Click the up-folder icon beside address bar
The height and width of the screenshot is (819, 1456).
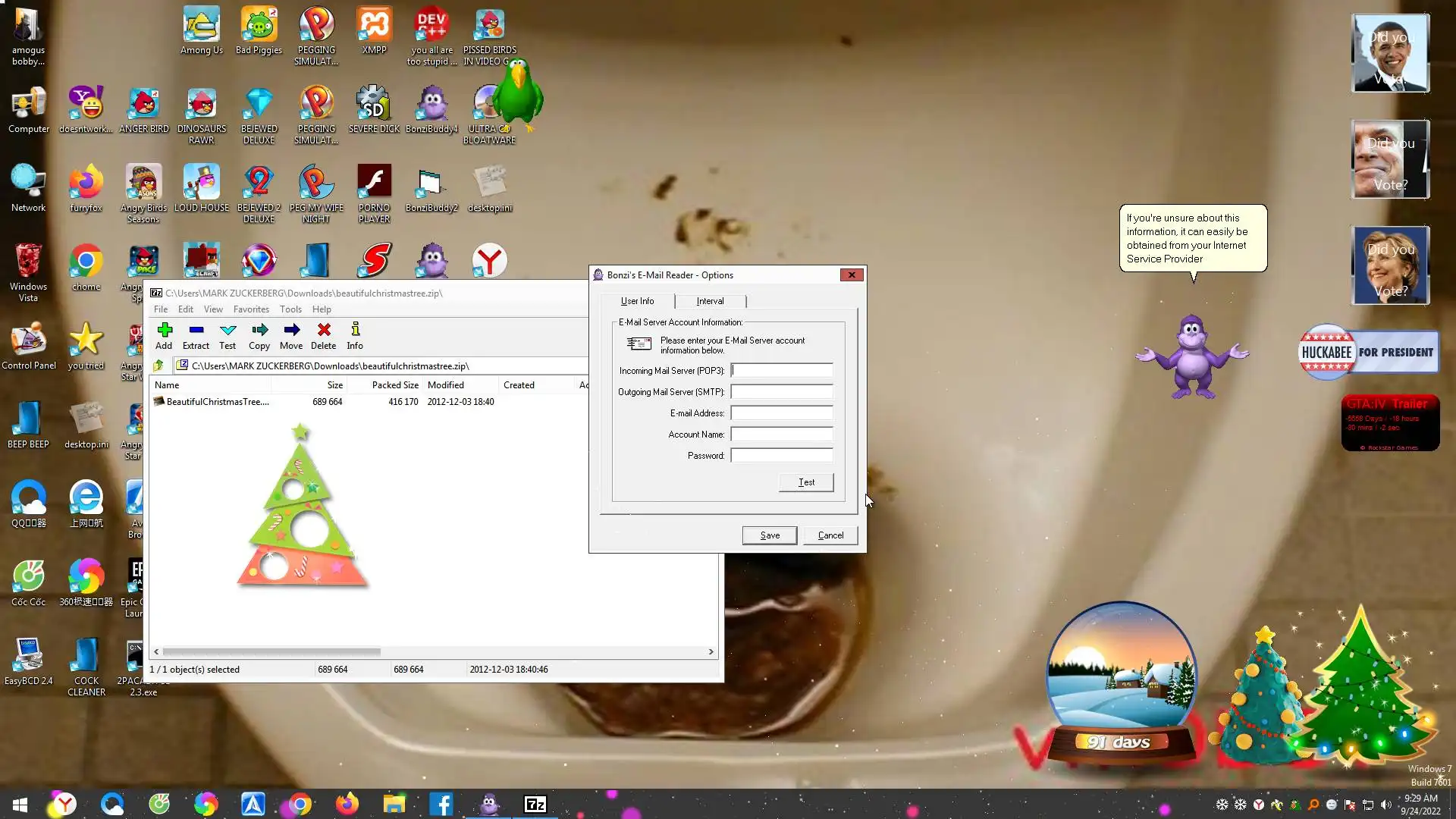(158, 366)
